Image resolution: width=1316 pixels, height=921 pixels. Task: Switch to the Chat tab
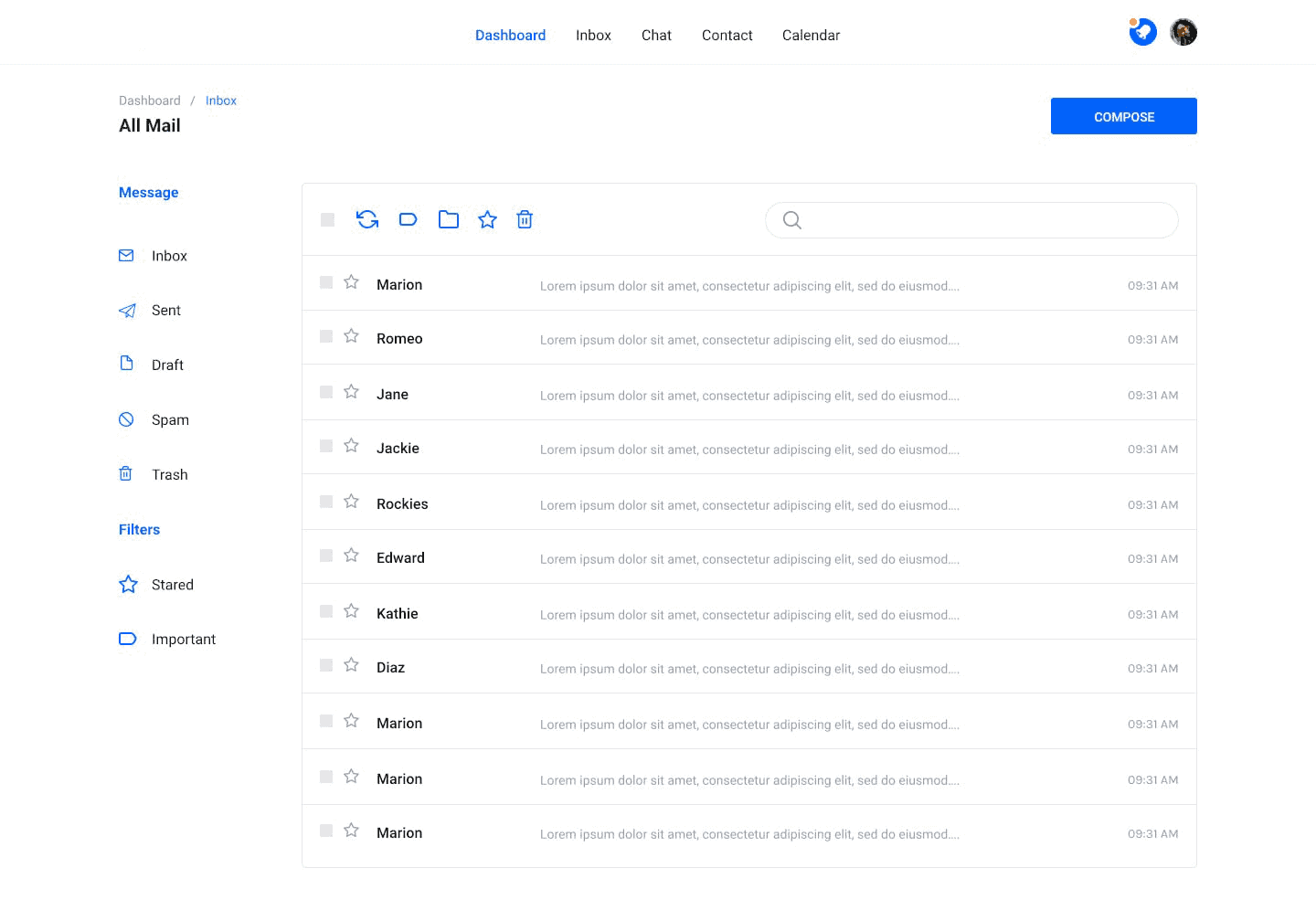pyautogui.click(x=656, y=35)
